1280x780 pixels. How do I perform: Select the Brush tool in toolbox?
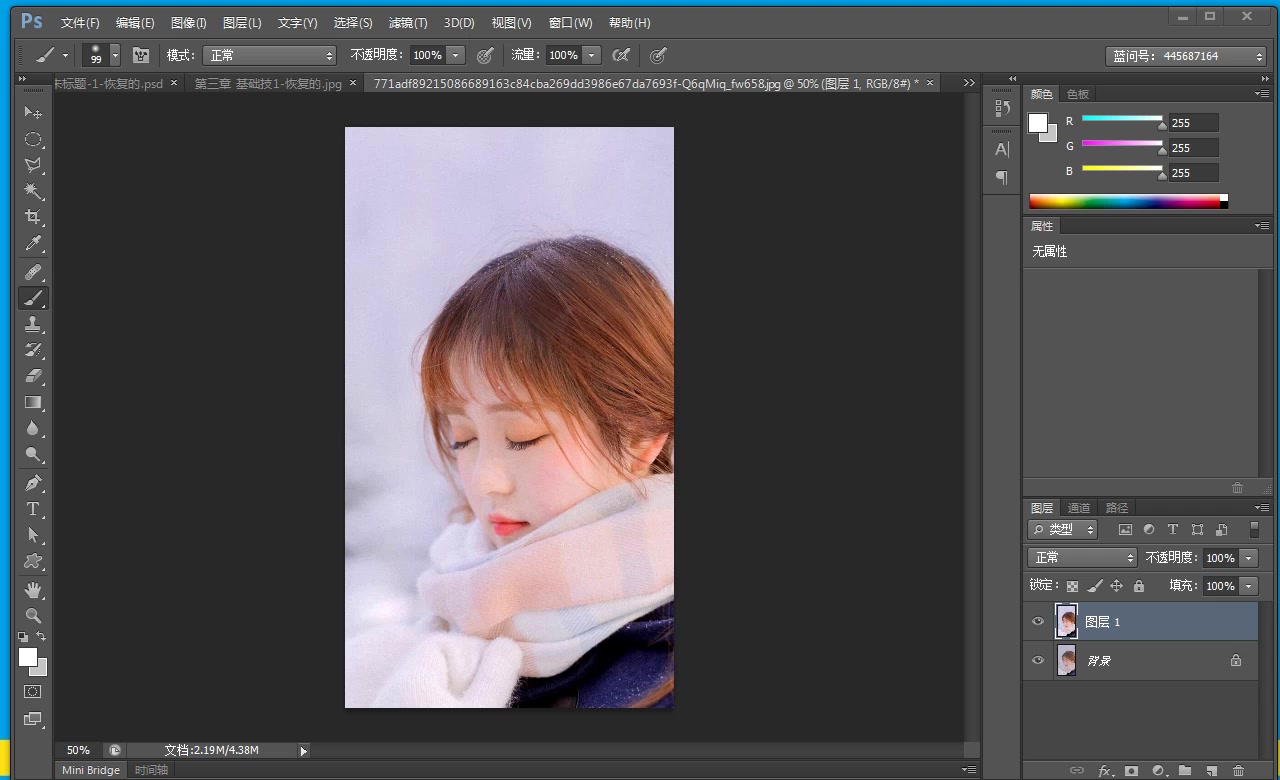33,298
